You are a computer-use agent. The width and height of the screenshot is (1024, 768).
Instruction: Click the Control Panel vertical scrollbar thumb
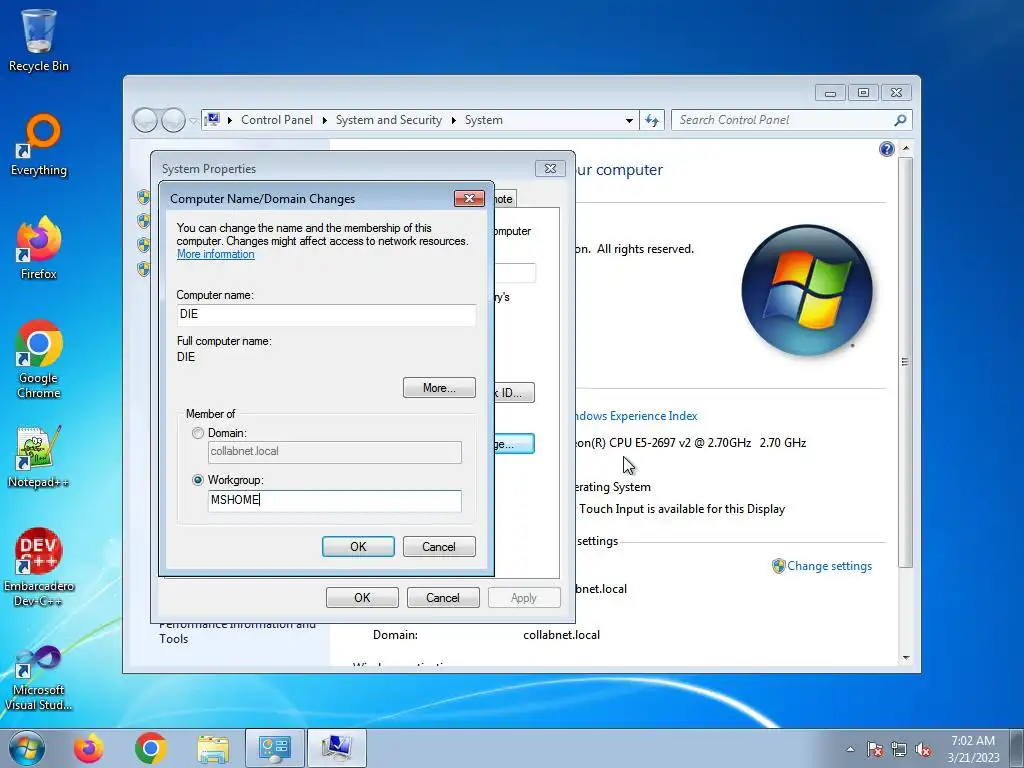[x=905, y=361]
